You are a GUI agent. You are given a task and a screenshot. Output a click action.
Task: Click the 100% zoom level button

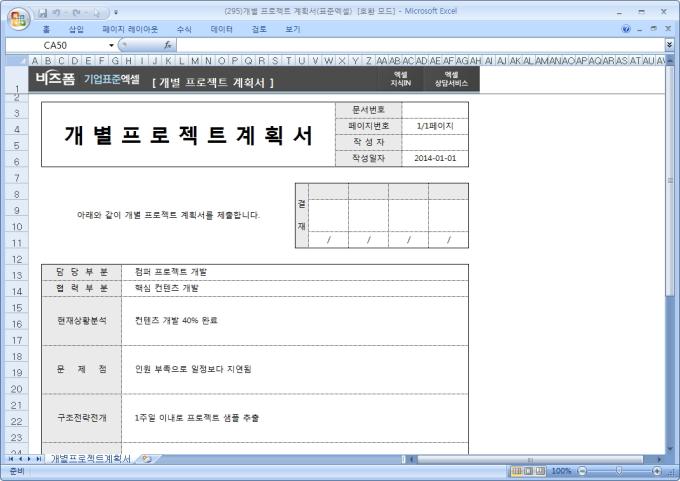[561, 471]
